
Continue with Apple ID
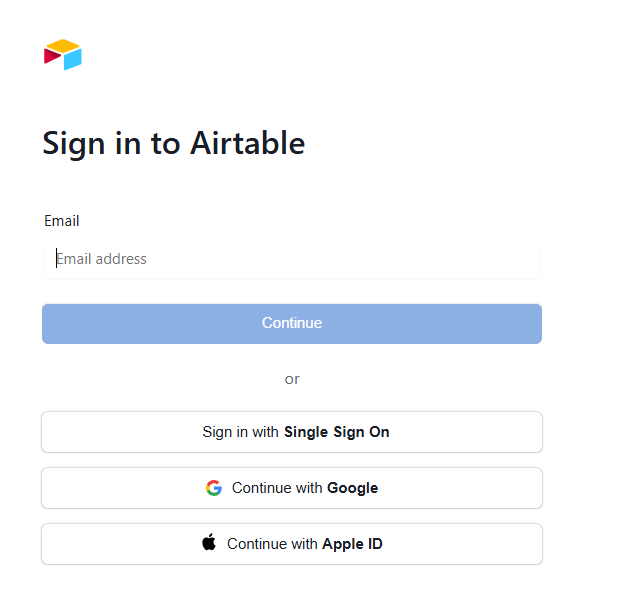tap(292, 544)
